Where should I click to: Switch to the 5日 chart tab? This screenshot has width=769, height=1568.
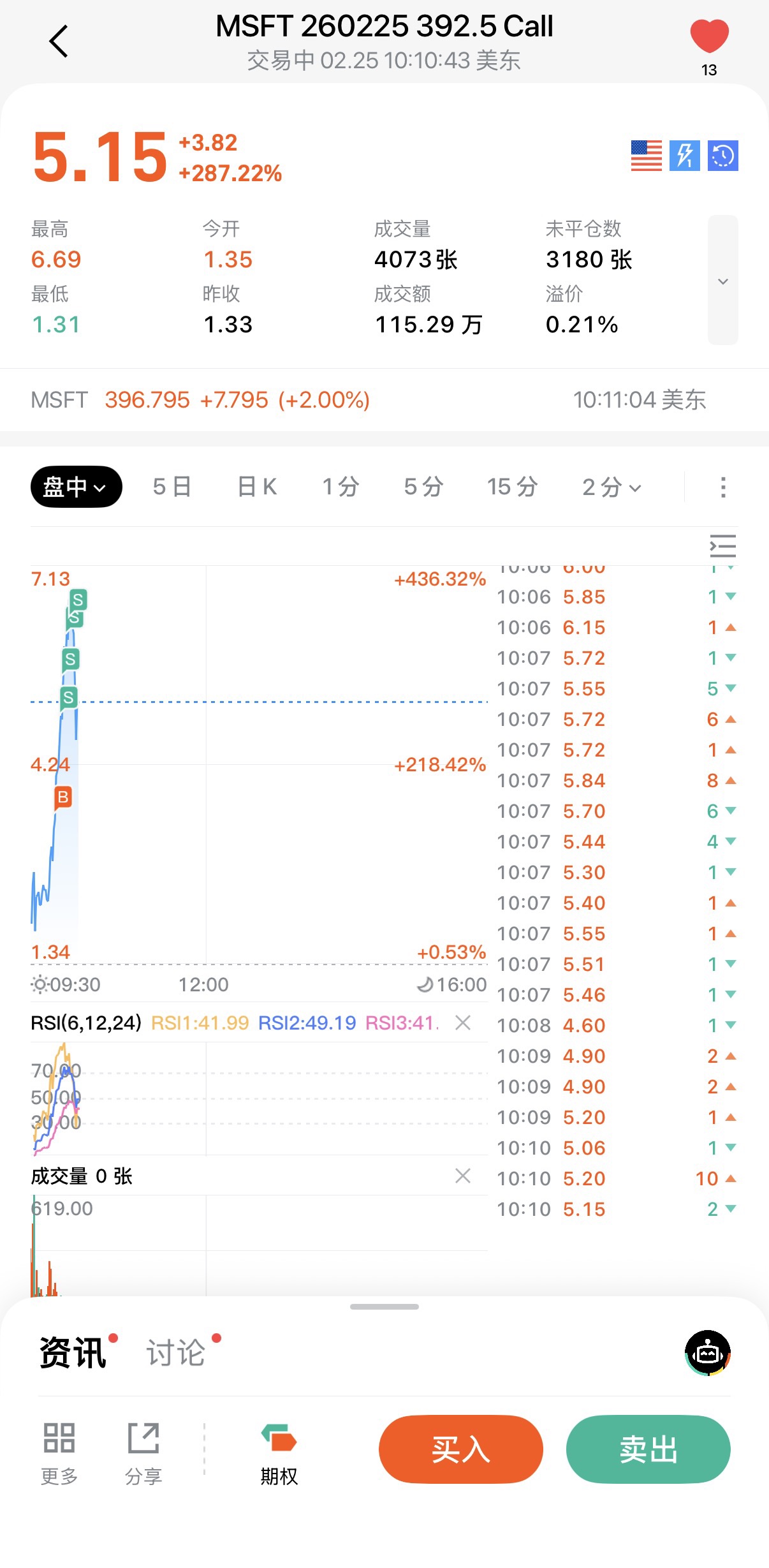[x=172, y=487]
